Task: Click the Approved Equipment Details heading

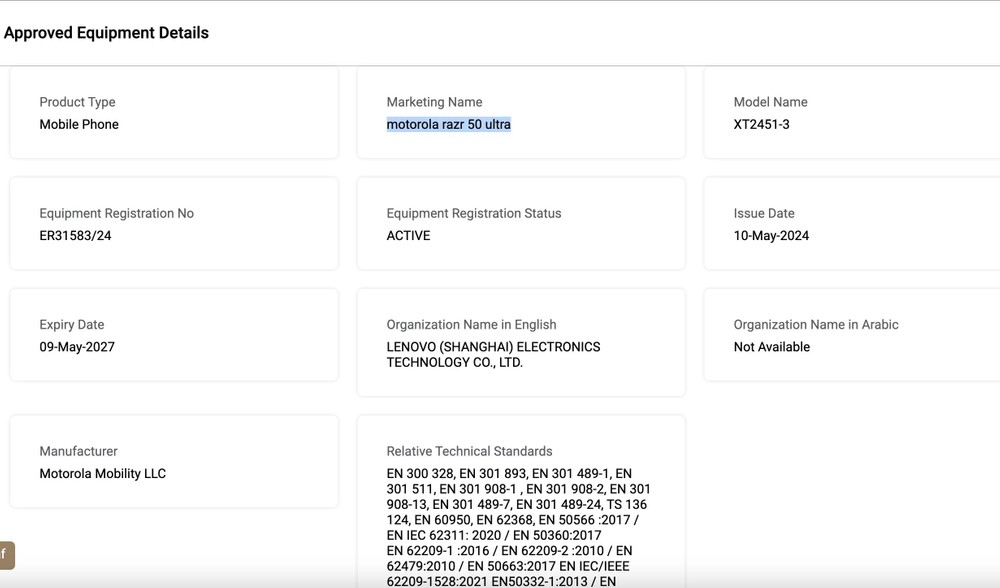Action: point(107,33)
